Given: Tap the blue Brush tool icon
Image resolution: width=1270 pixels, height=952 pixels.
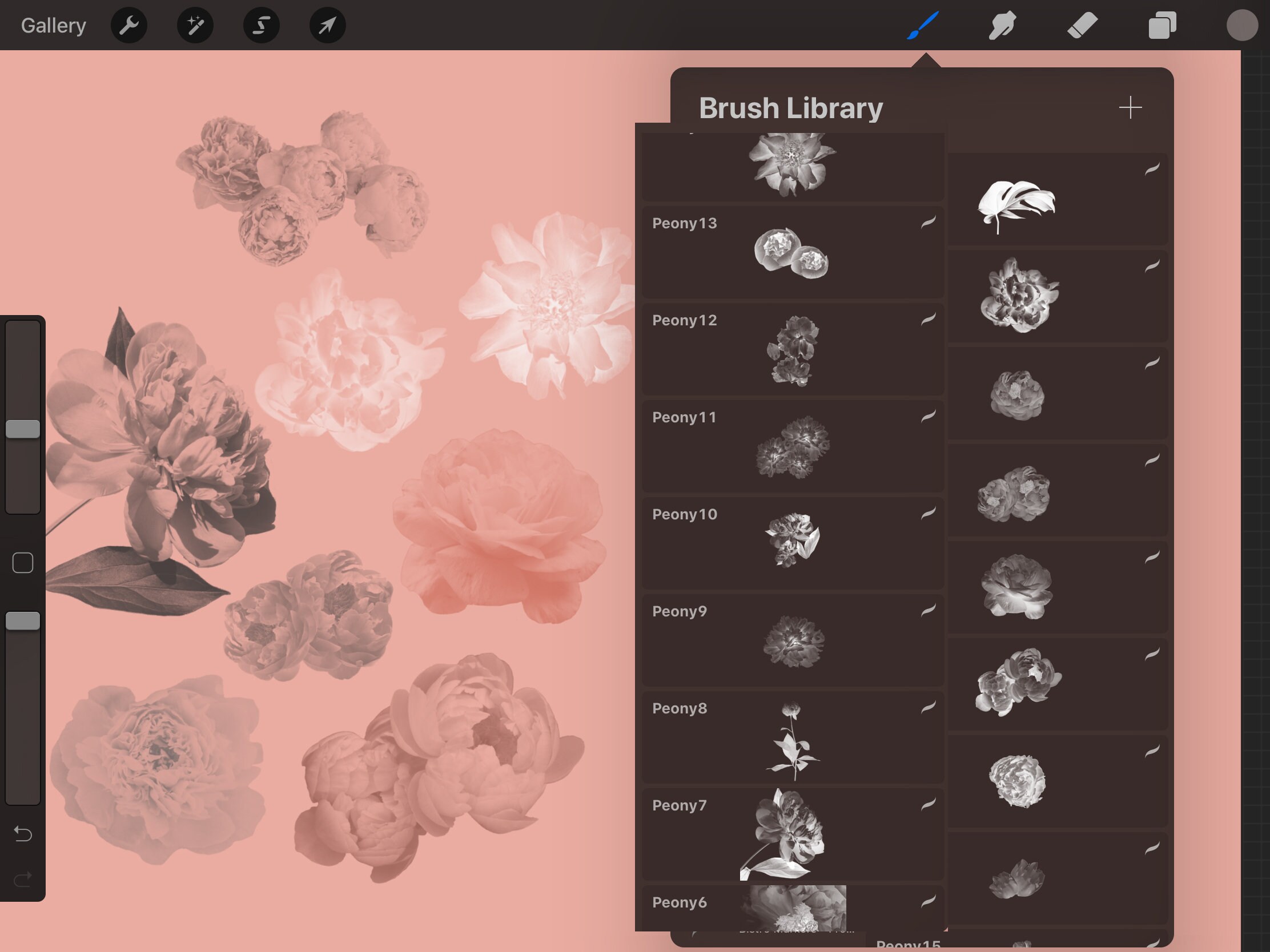Looking at the screenshot, I should [x=923, y=25].
